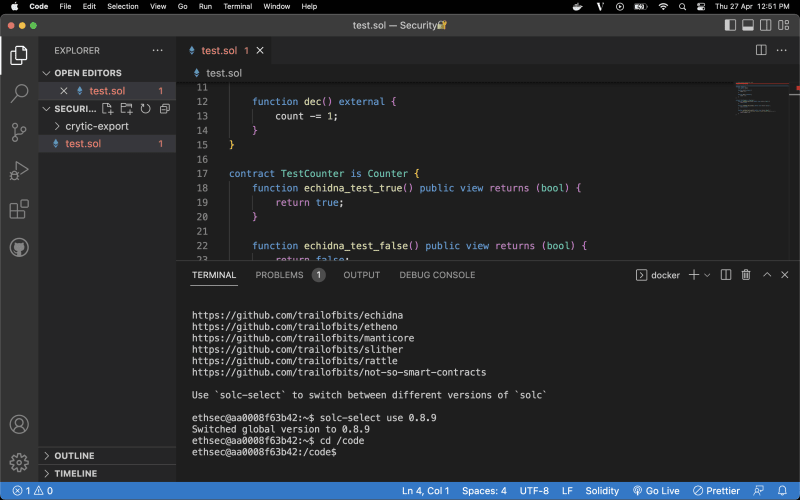Open the Search view icon

point(19,93)
